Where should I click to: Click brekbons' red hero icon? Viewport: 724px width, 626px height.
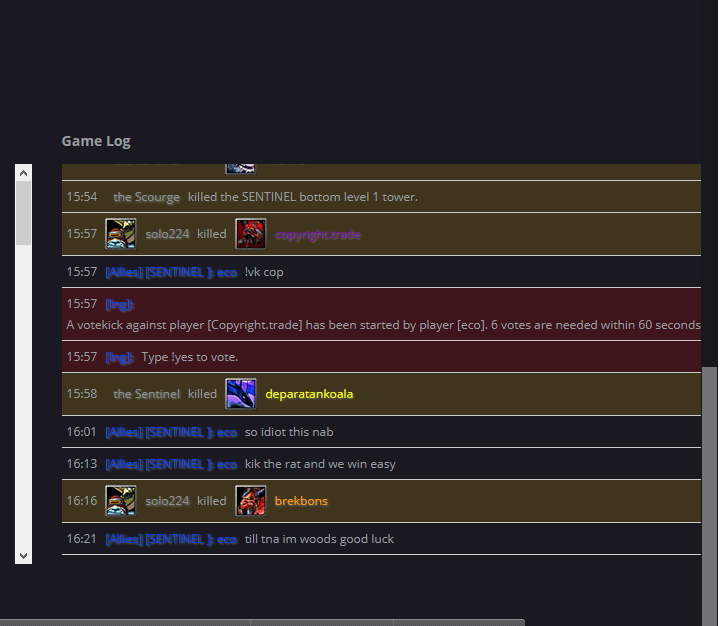(x=251, y=501)
